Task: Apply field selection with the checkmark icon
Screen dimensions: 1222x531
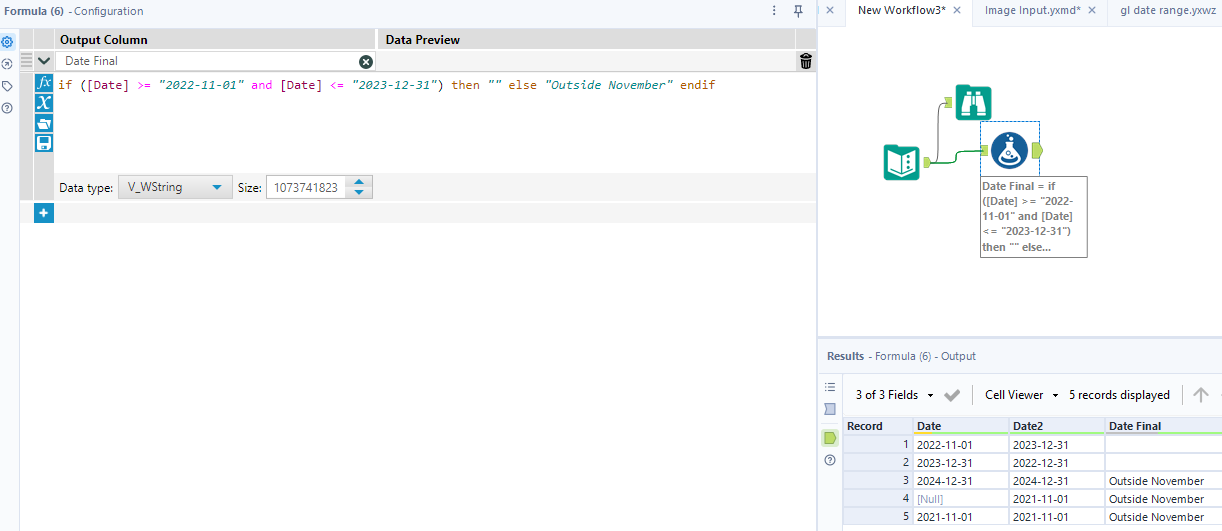Action: point(952,395)
